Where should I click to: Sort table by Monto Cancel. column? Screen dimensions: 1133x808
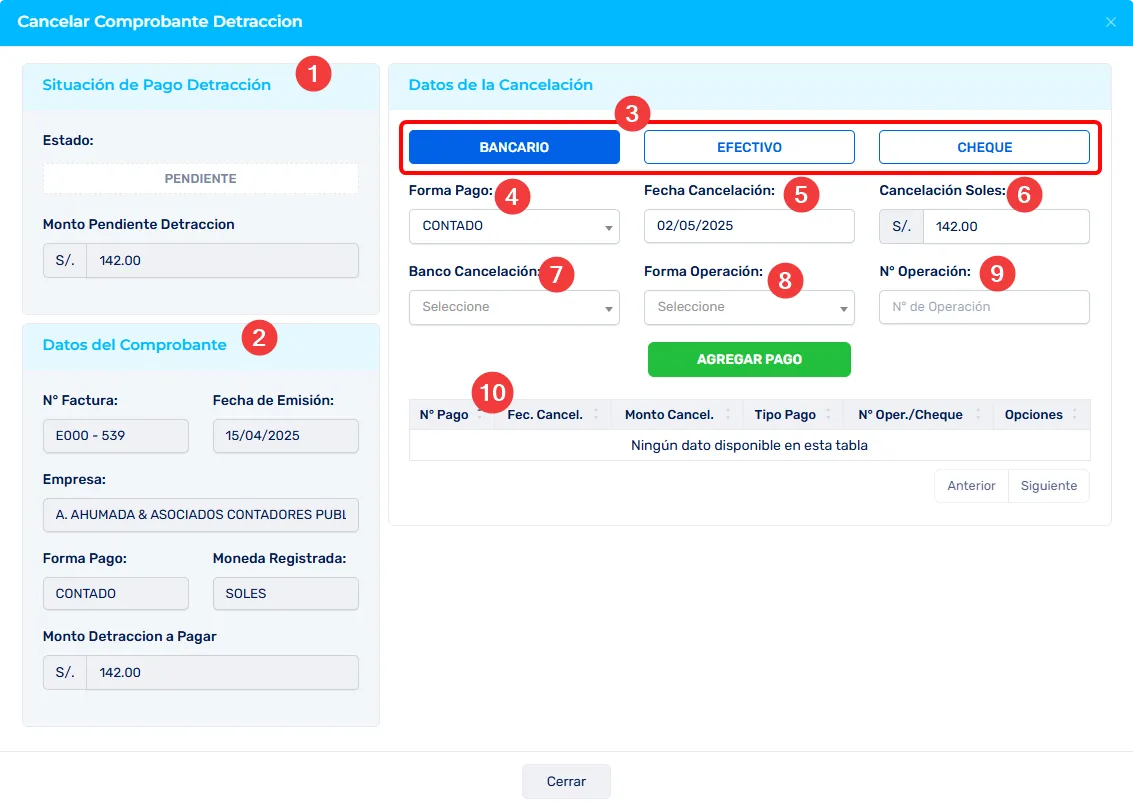point(669,415)
